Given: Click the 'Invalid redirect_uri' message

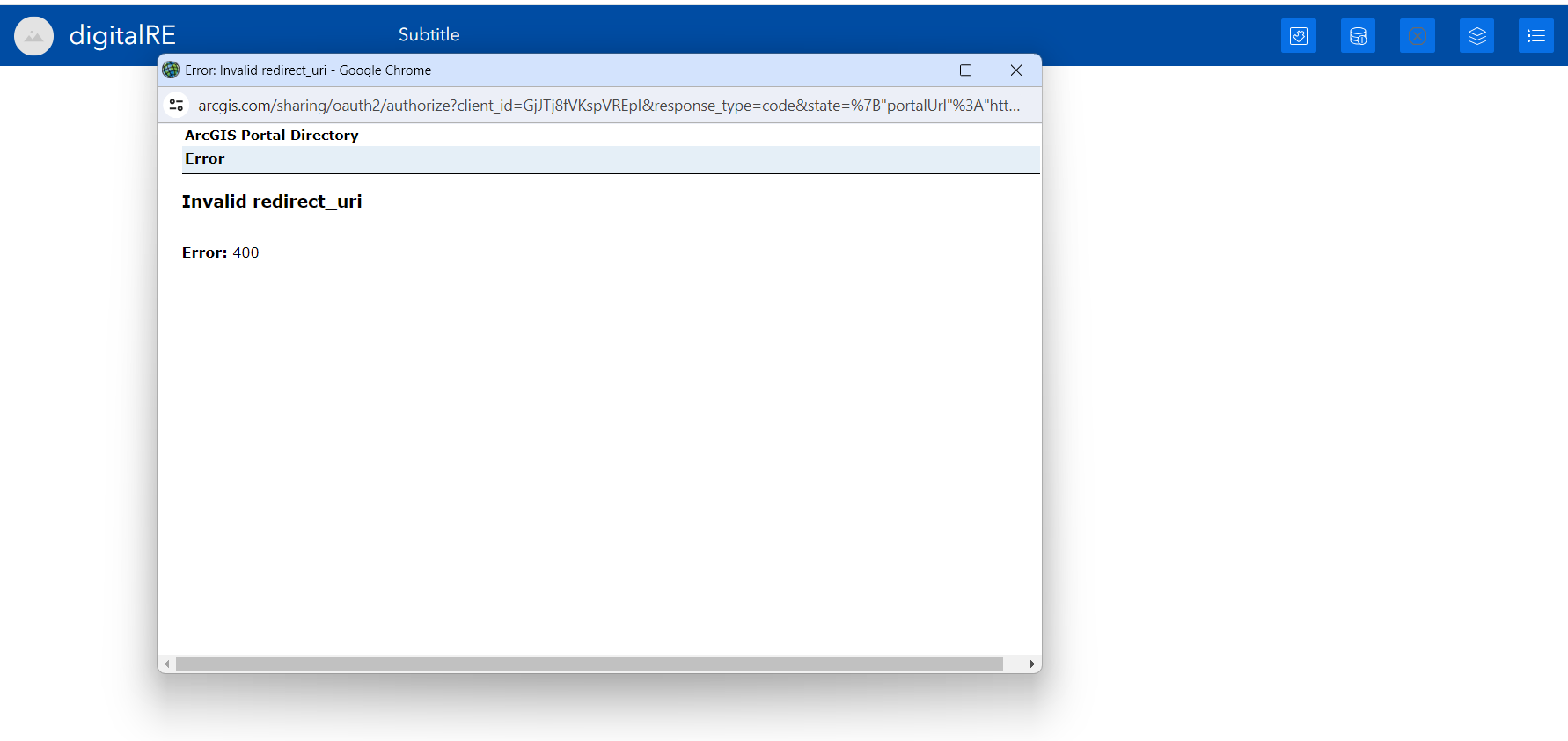Looking at the screenshot, I should pos(272,202).
